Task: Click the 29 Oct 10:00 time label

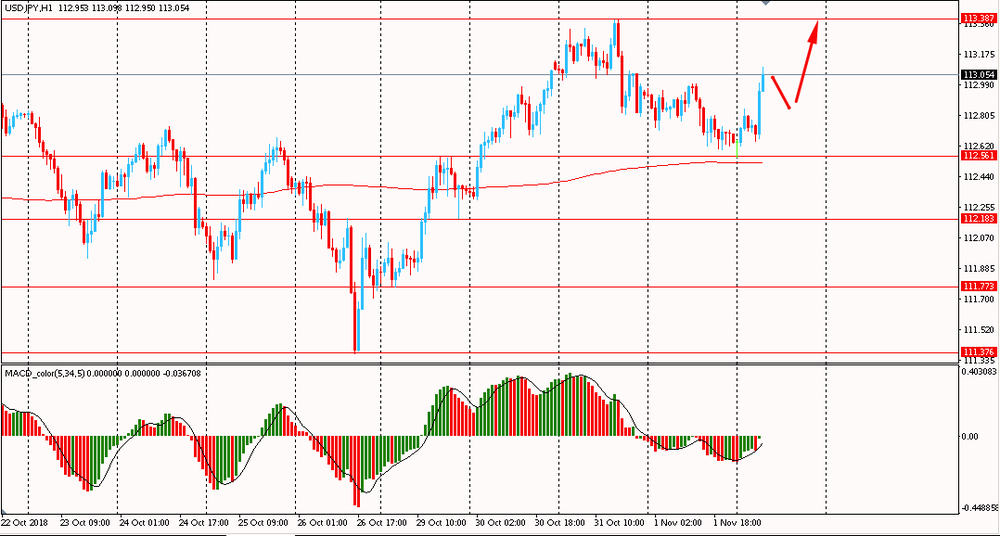Action: 441,522
